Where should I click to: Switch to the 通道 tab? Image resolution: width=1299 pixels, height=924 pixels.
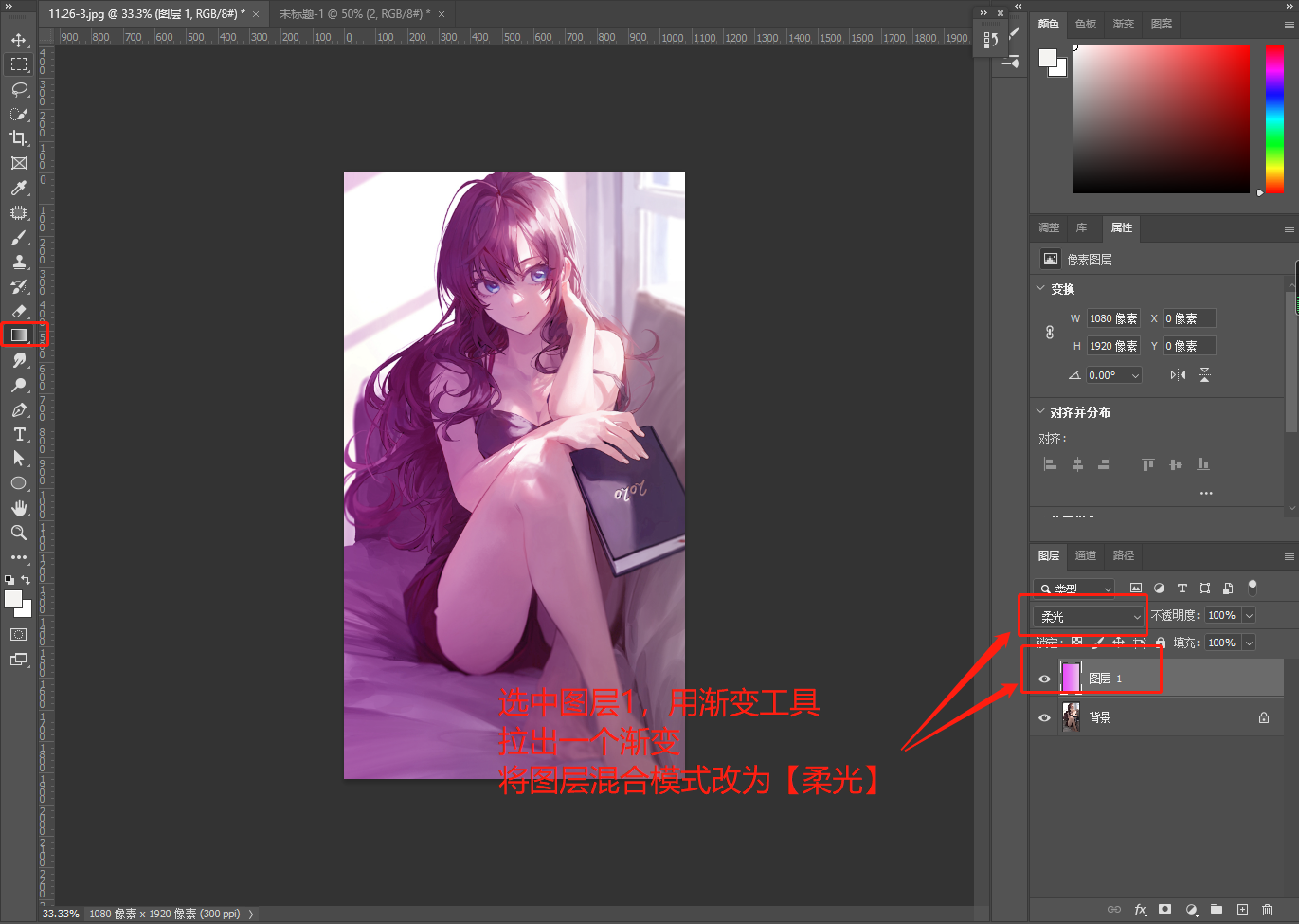1086,555
